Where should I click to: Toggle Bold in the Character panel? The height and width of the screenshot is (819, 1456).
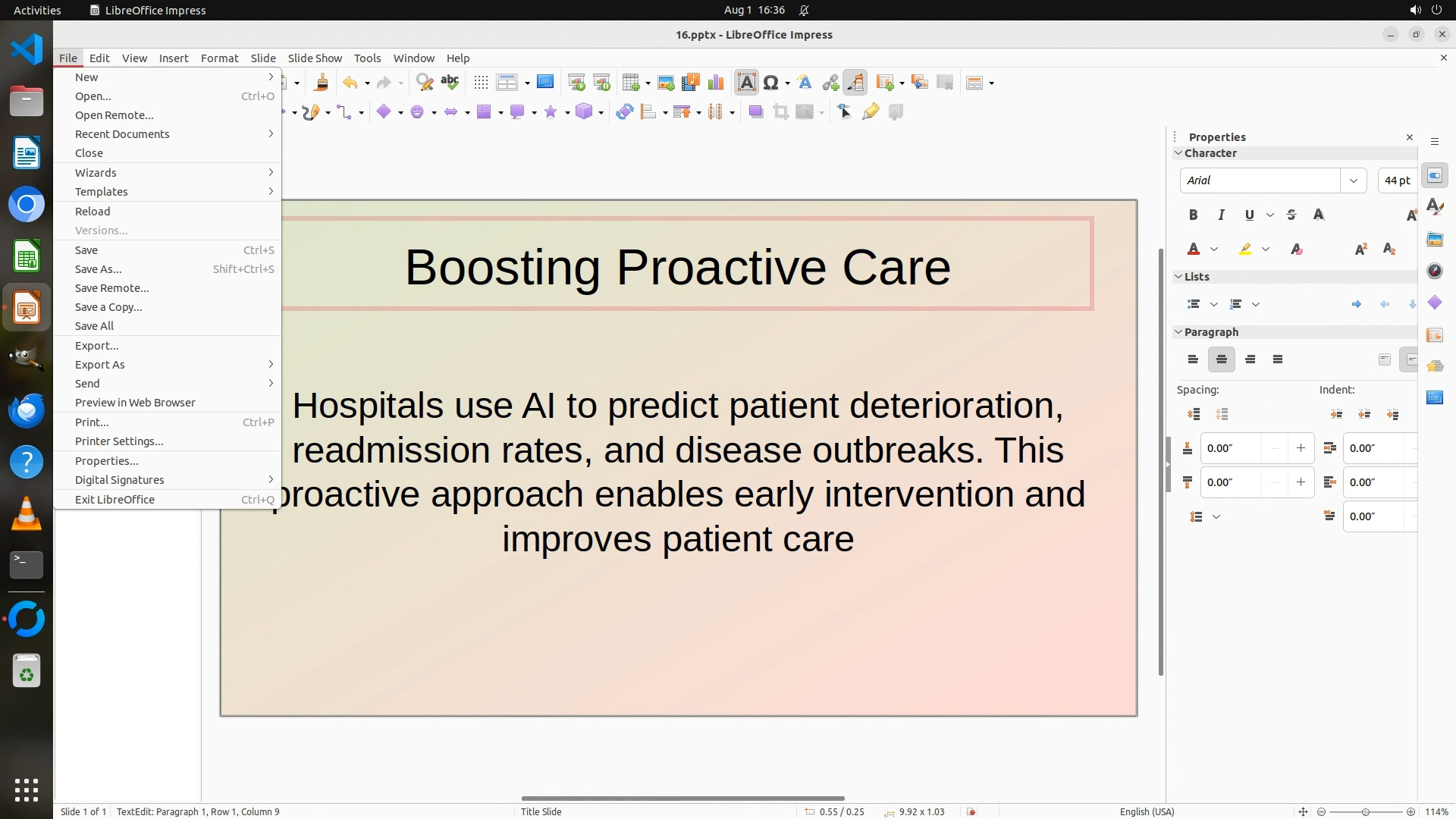coord(1193,215)
